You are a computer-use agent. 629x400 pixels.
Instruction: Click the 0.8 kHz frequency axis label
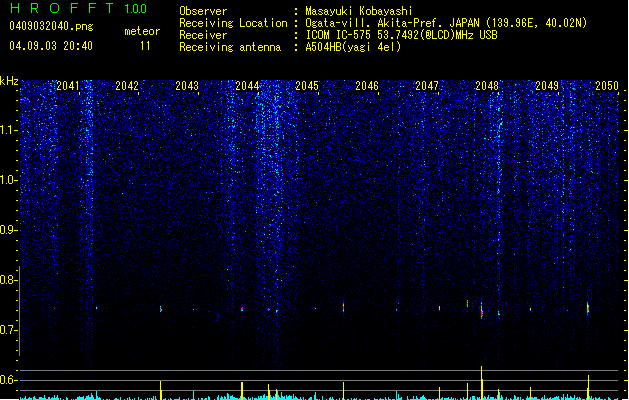click(8, 280)
